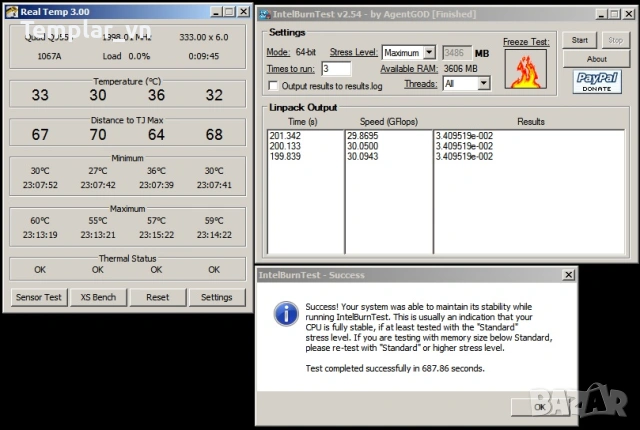The width and height of the screenshot is (640, 430).
Task: Click the 64-bit mode value
Action: point(306,52)
